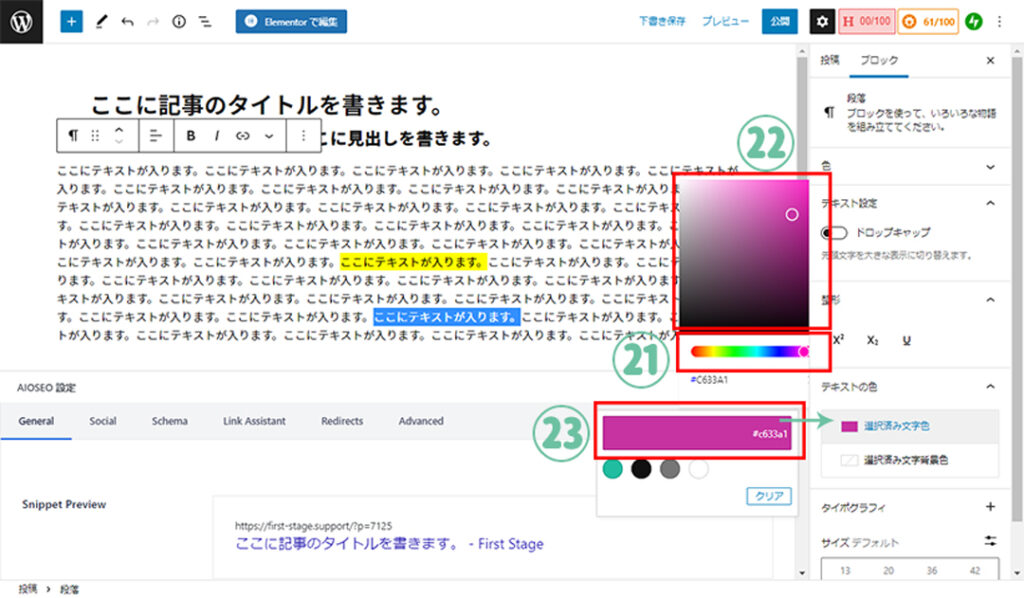Expand the 色 panel section

990,166
